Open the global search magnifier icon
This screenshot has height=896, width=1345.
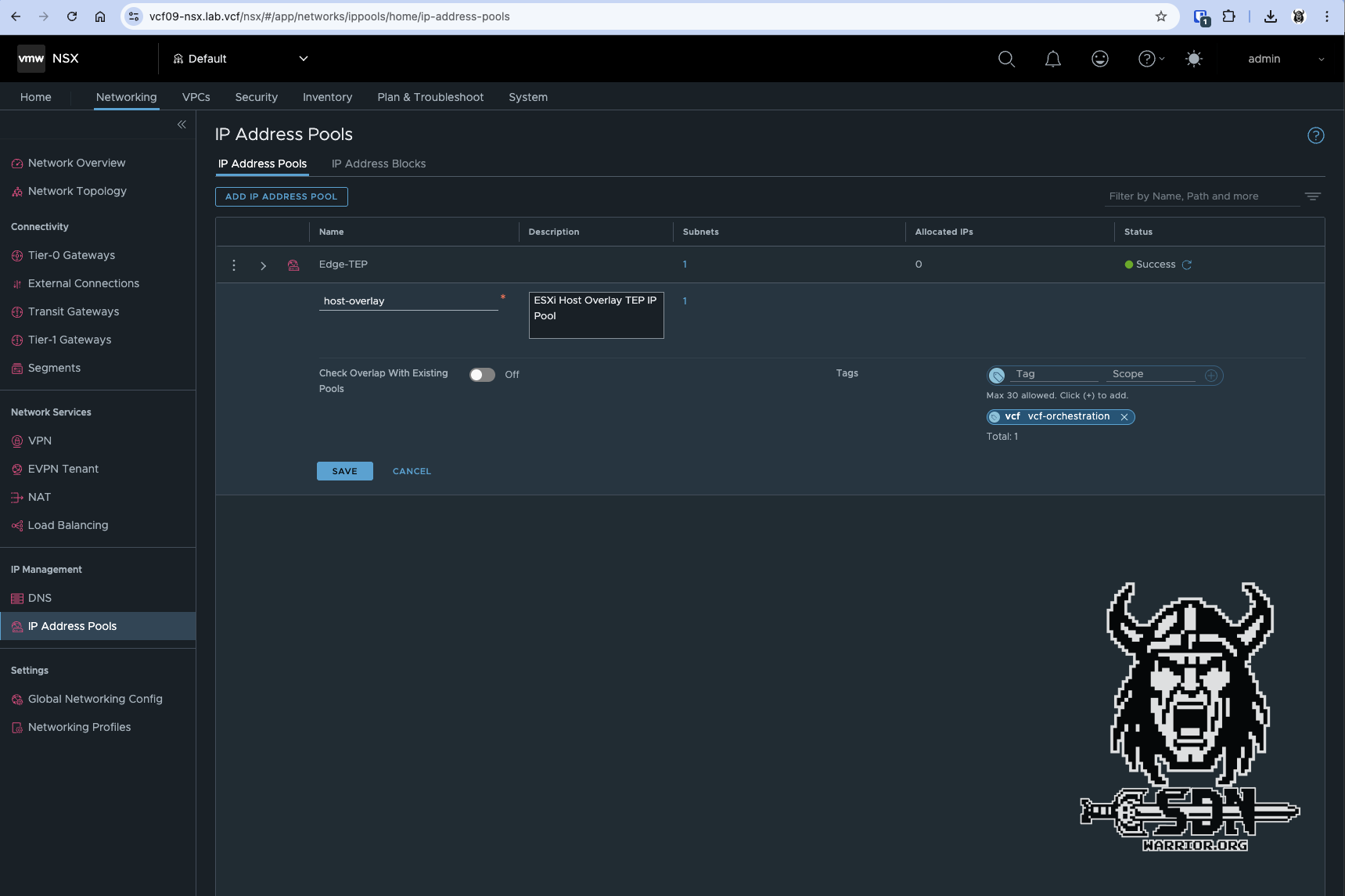[1006, 59]
